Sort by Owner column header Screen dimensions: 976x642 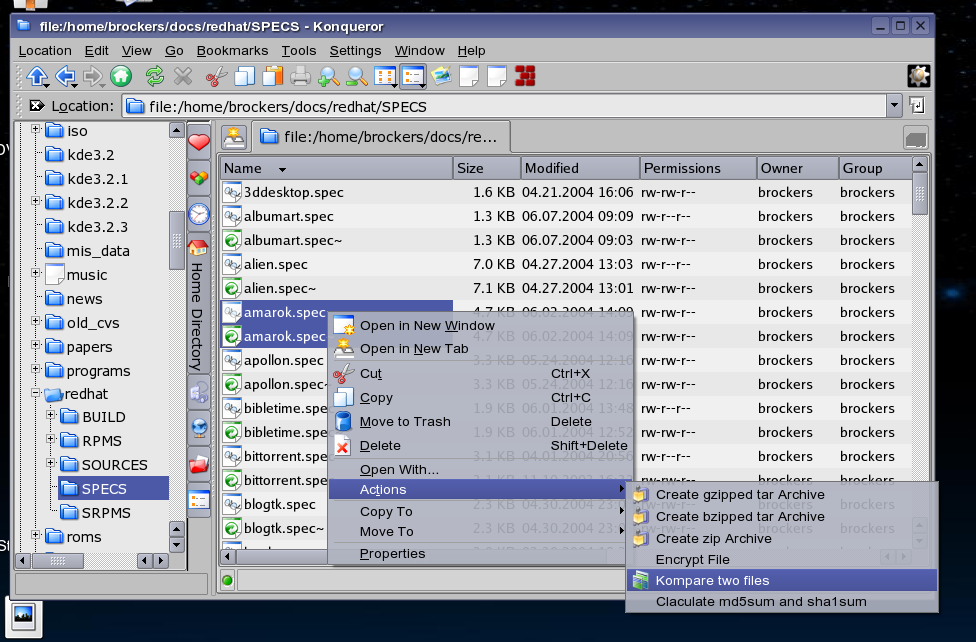(797, 168)
